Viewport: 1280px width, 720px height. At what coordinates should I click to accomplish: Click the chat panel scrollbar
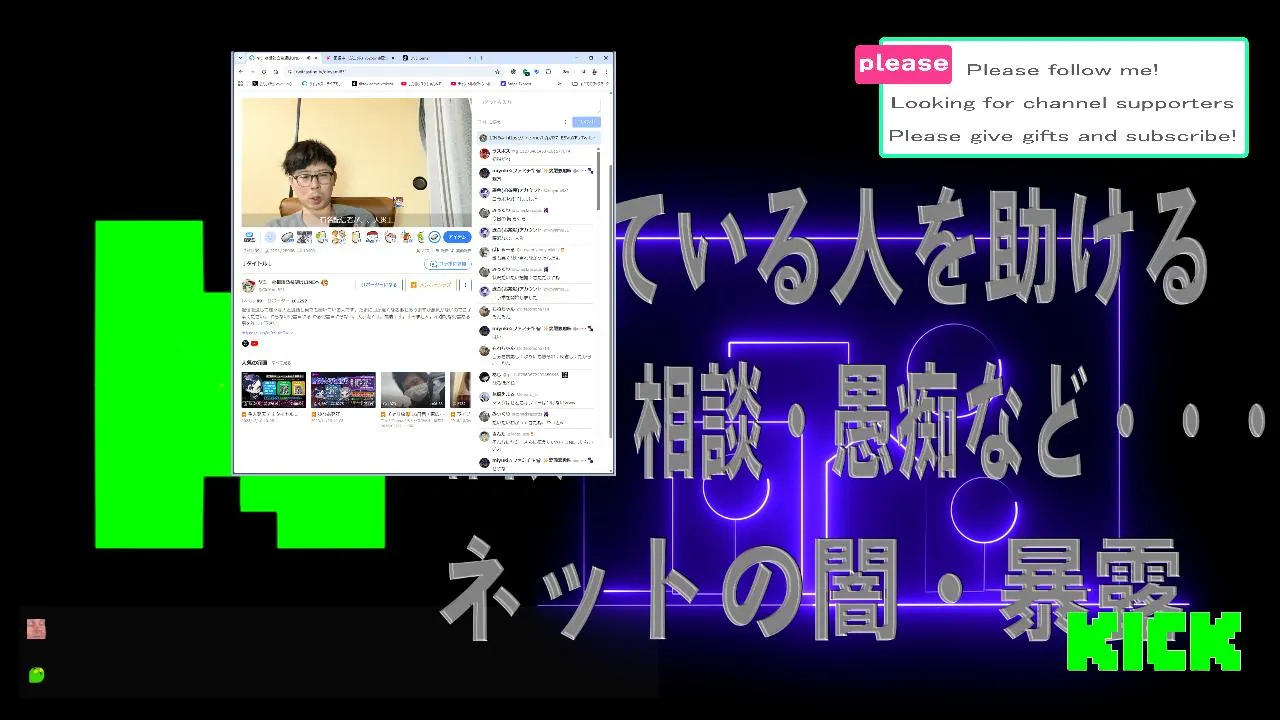pyautogui.click(x=598, y=180)
